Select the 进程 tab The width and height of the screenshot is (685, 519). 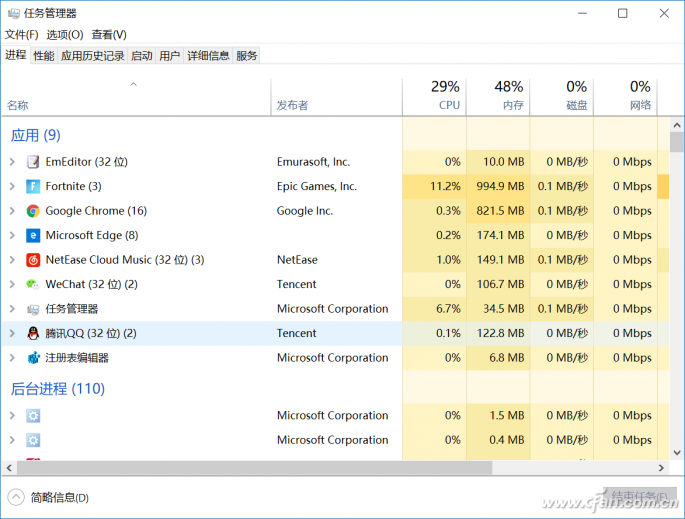(x=16, y=55)
